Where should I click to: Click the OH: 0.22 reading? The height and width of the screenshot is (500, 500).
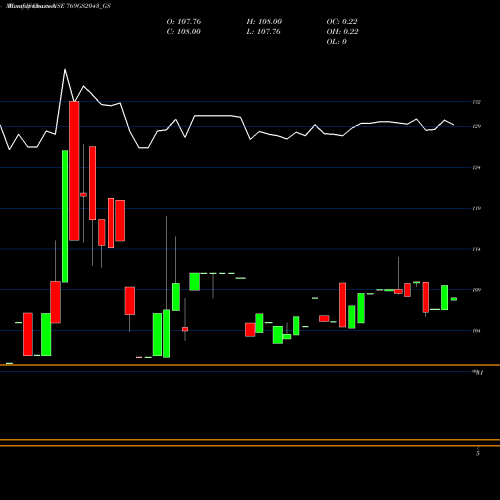pos(343,32)
